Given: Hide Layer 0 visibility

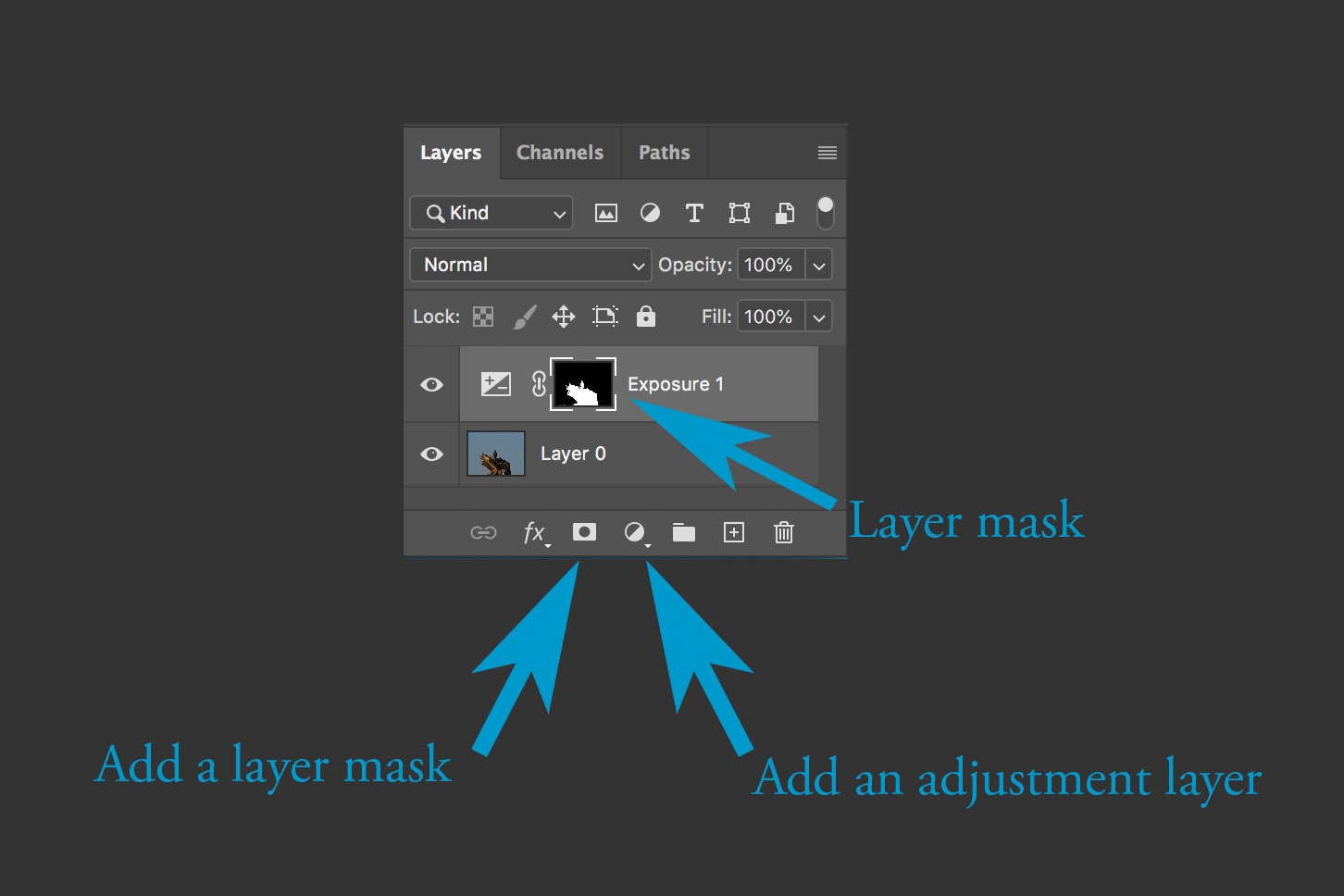Looking at the screenshot, I should [431, 454].
